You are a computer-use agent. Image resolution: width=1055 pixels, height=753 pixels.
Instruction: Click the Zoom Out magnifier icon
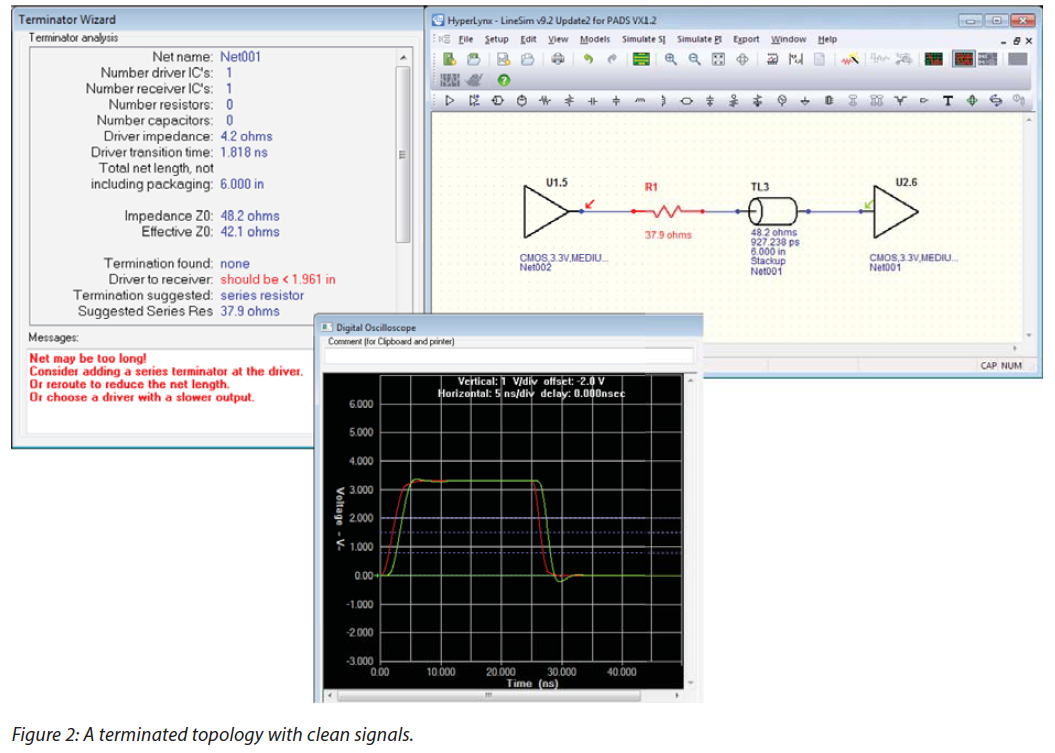[x=694, y=60]
